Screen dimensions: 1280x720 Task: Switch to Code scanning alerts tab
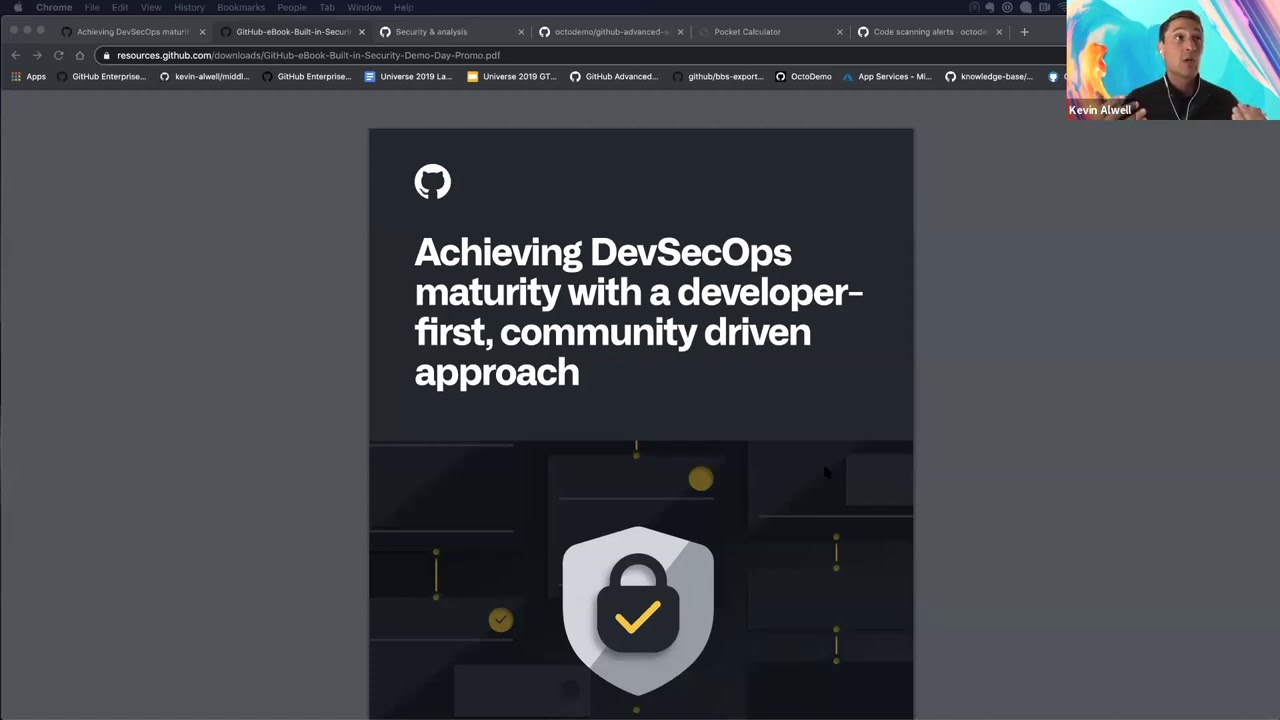tap(929, 32)
